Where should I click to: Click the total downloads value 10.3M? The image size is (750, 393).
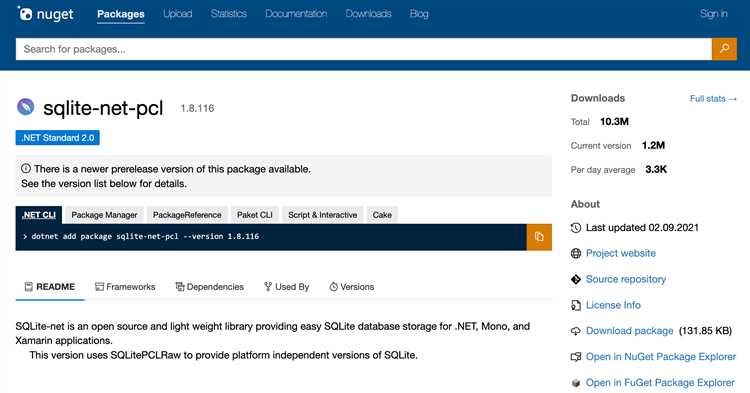click(614, 121)
